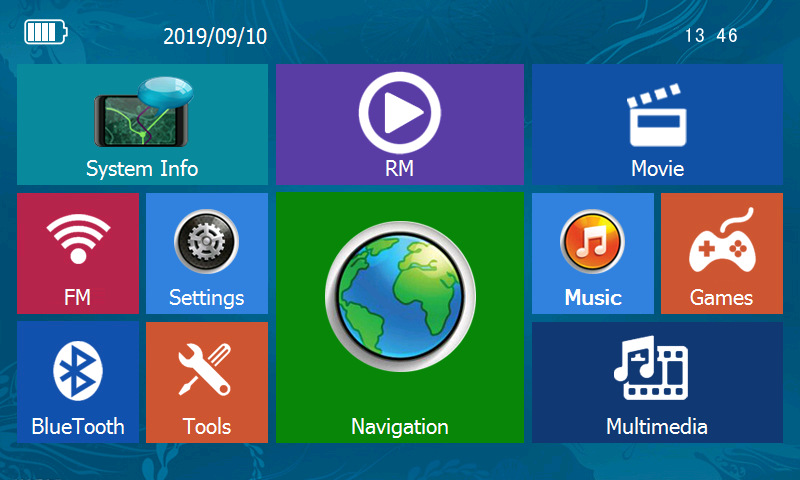This screenshot has width=800, height=480.
Task: Select the System Info text label
Action: 142,169
